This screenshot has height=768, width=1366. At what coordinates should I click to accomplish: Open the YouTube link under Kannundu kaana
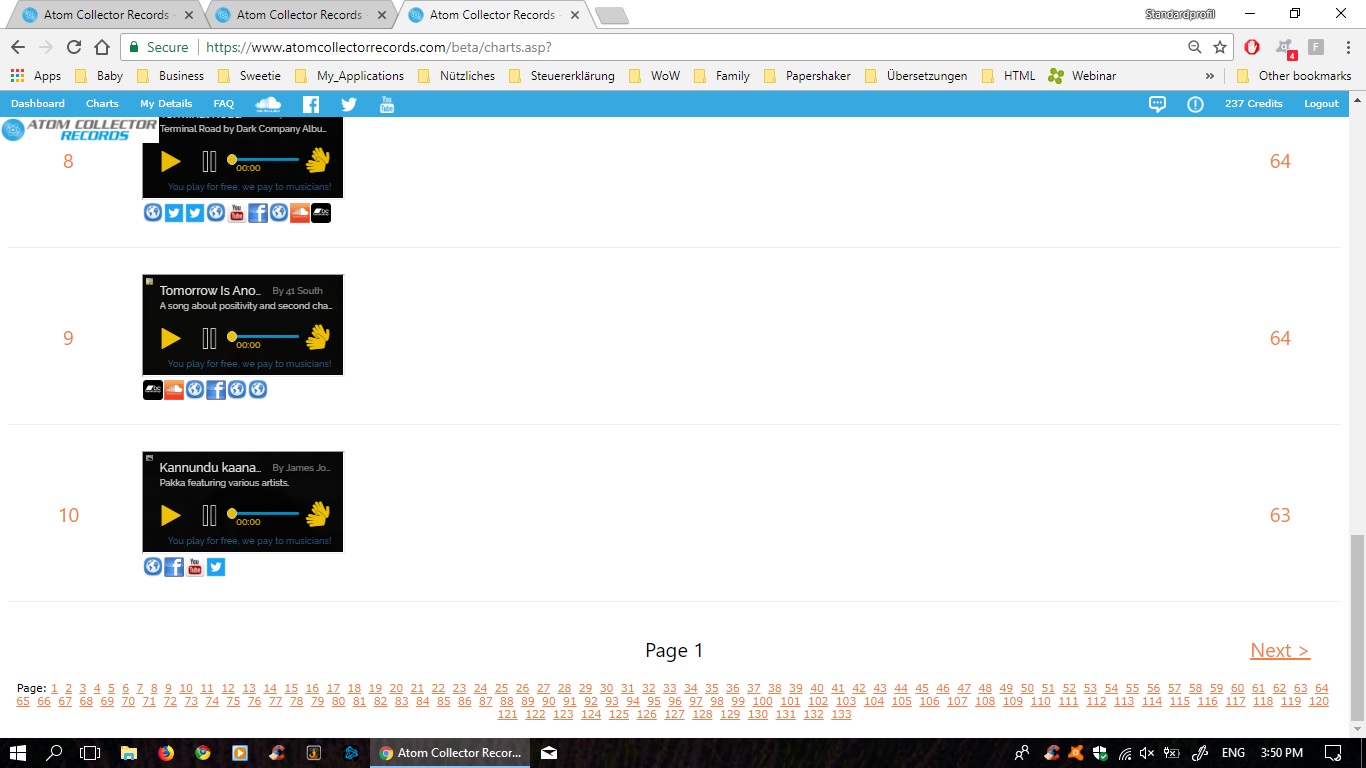tap(195, 567)
